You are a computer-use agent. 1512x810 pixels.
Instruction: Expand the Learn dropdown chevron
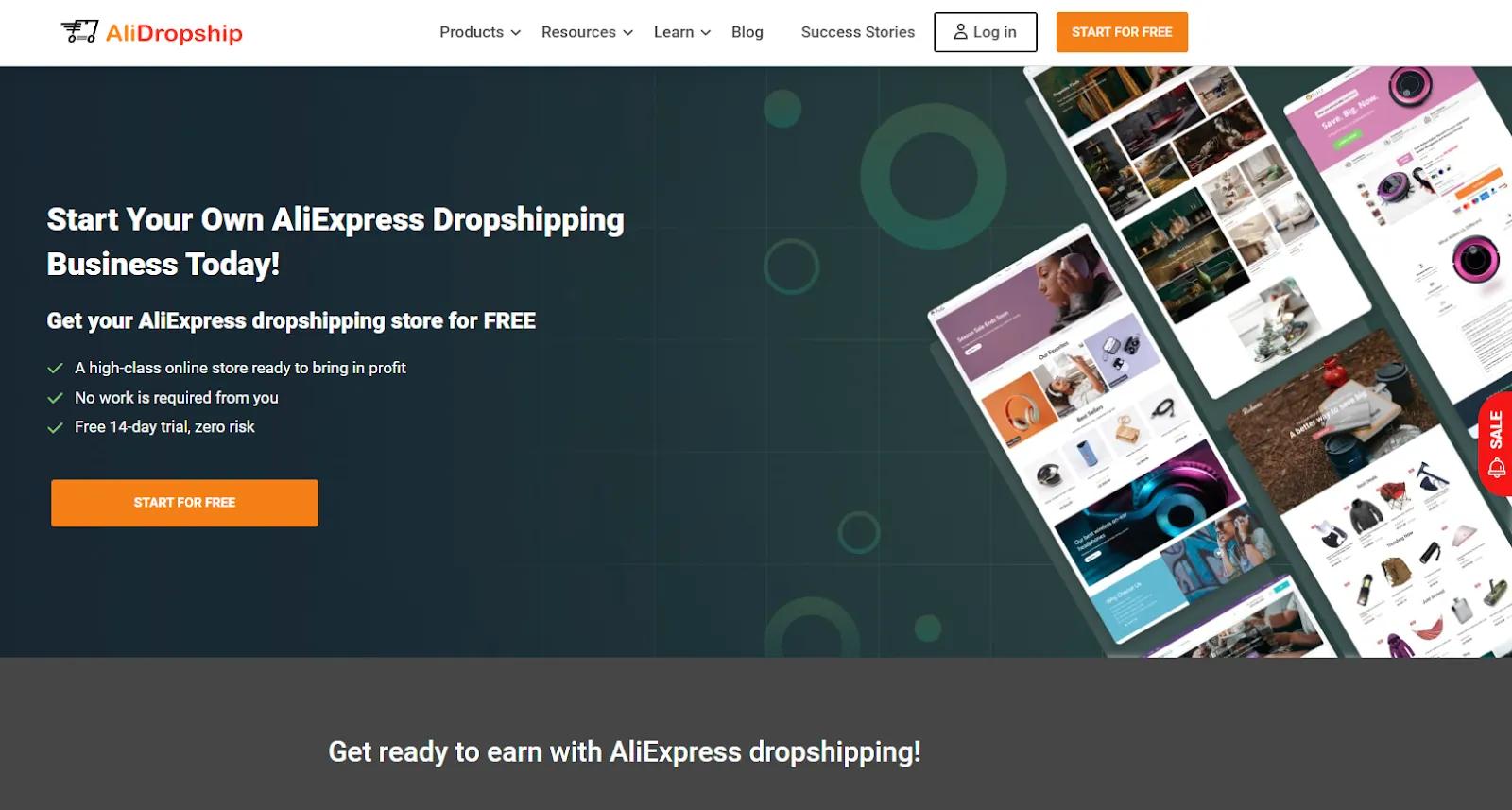tap(705, 33)
